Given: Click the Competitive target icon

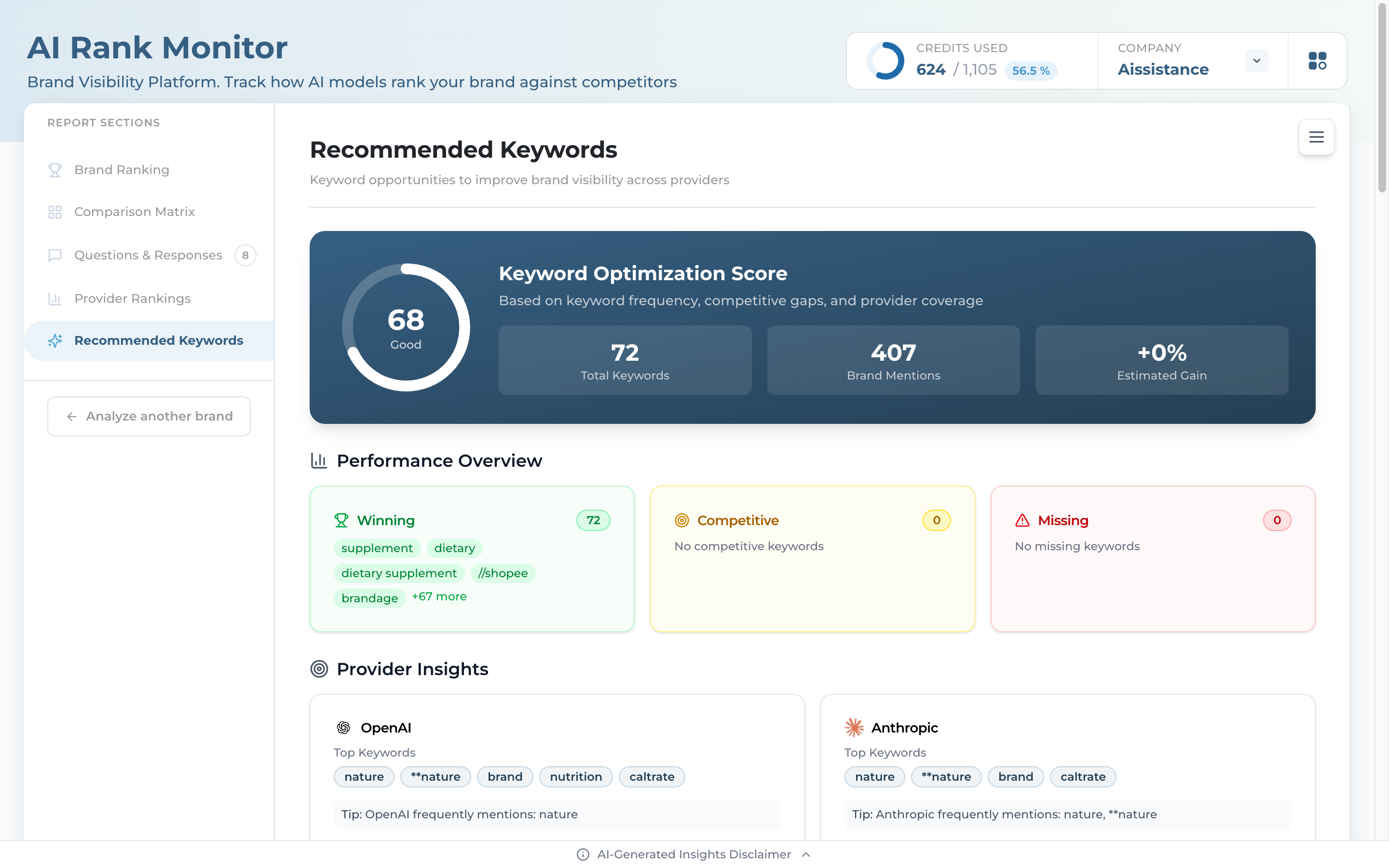Looking at the screenshot, I should [x=681, y=520].
